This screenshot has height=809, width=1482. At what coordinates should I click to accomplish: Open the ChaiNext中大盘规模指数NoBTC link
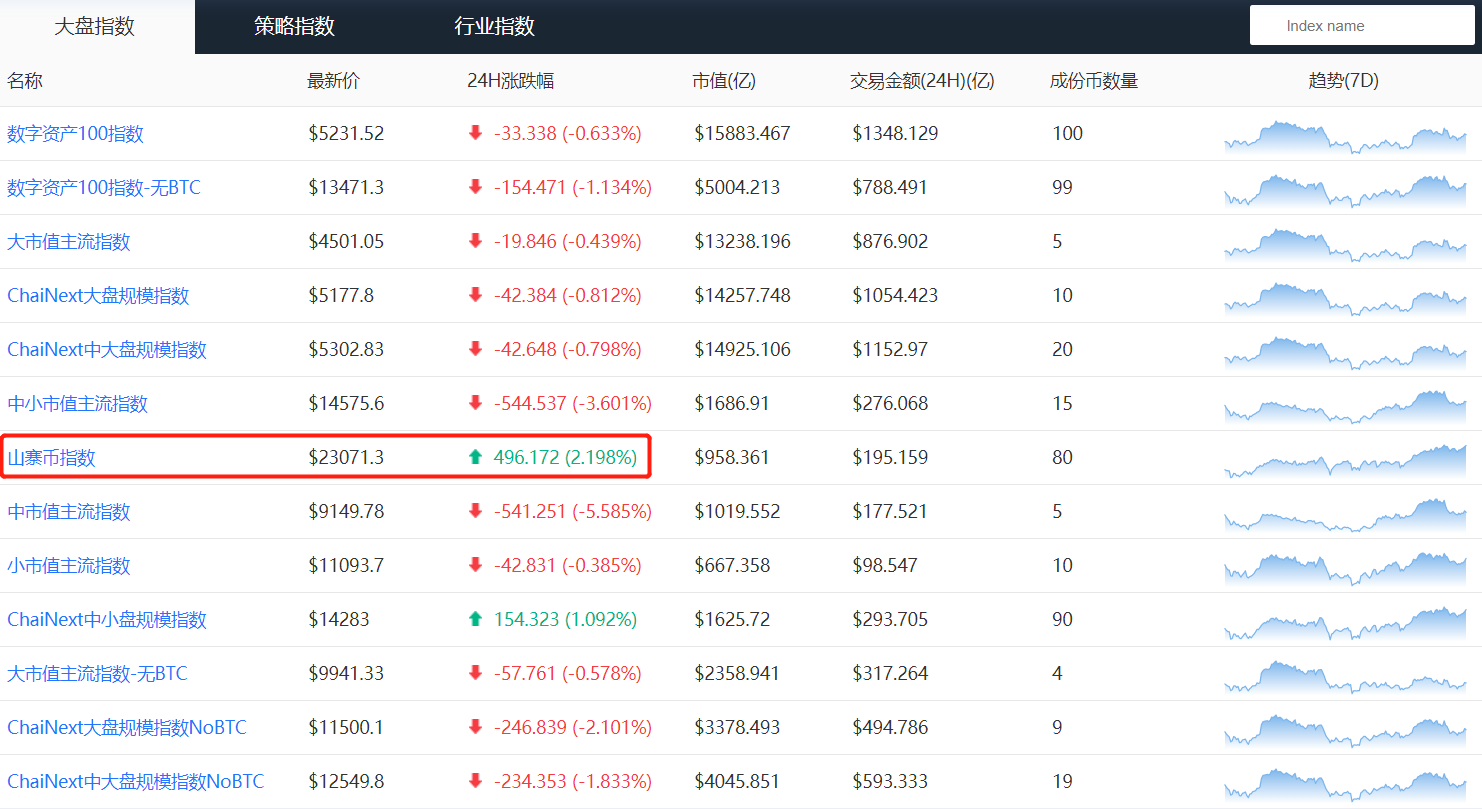(136, 782)
